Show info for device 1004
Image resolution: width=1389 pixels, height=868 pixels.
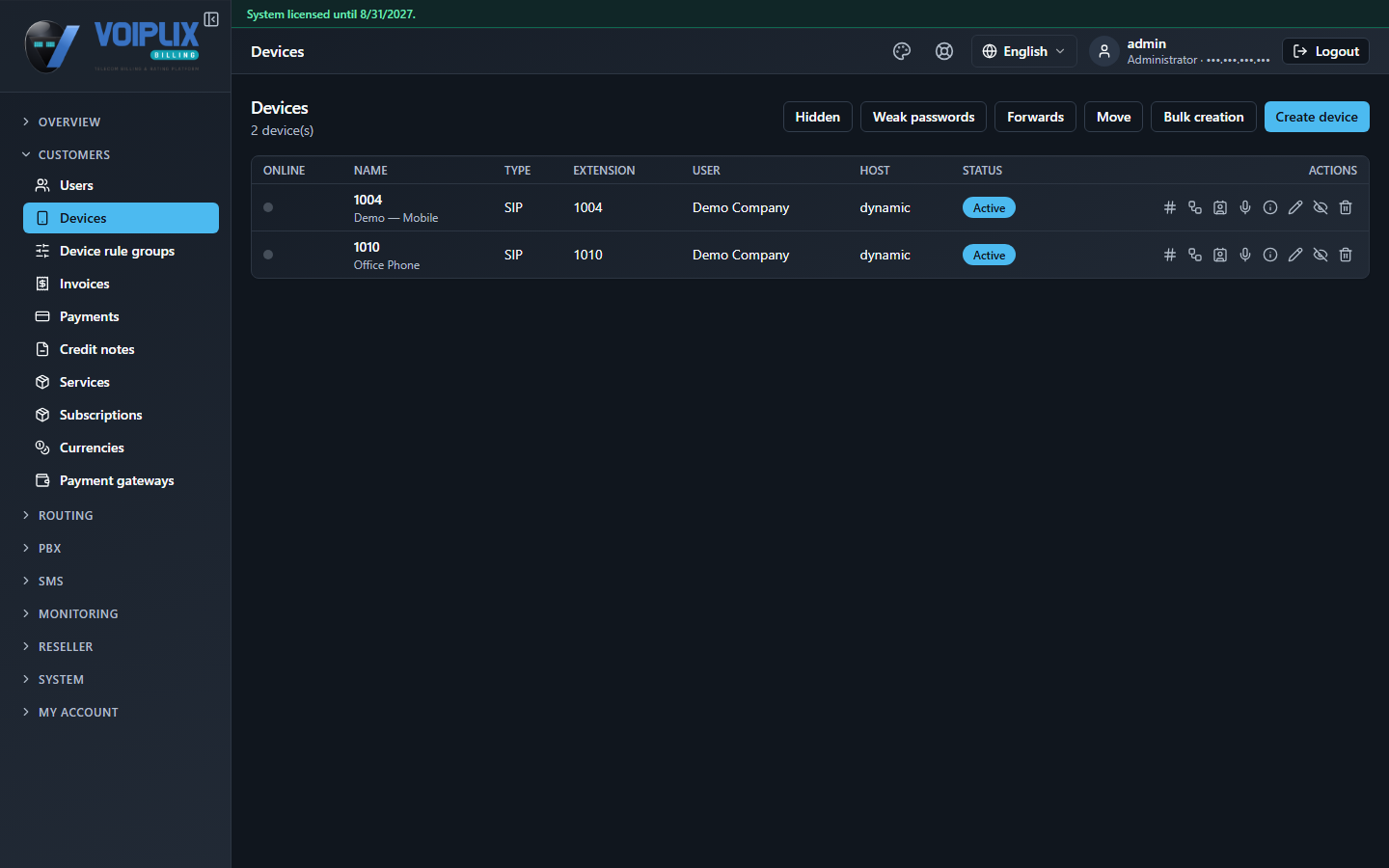coord(1270,207)
